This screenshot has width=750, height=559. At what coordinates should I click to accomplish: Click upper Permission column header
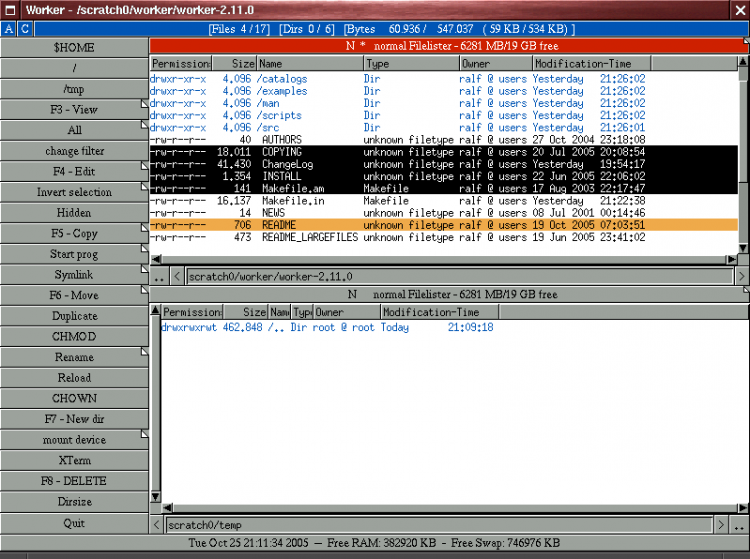(x=181, y=64)
